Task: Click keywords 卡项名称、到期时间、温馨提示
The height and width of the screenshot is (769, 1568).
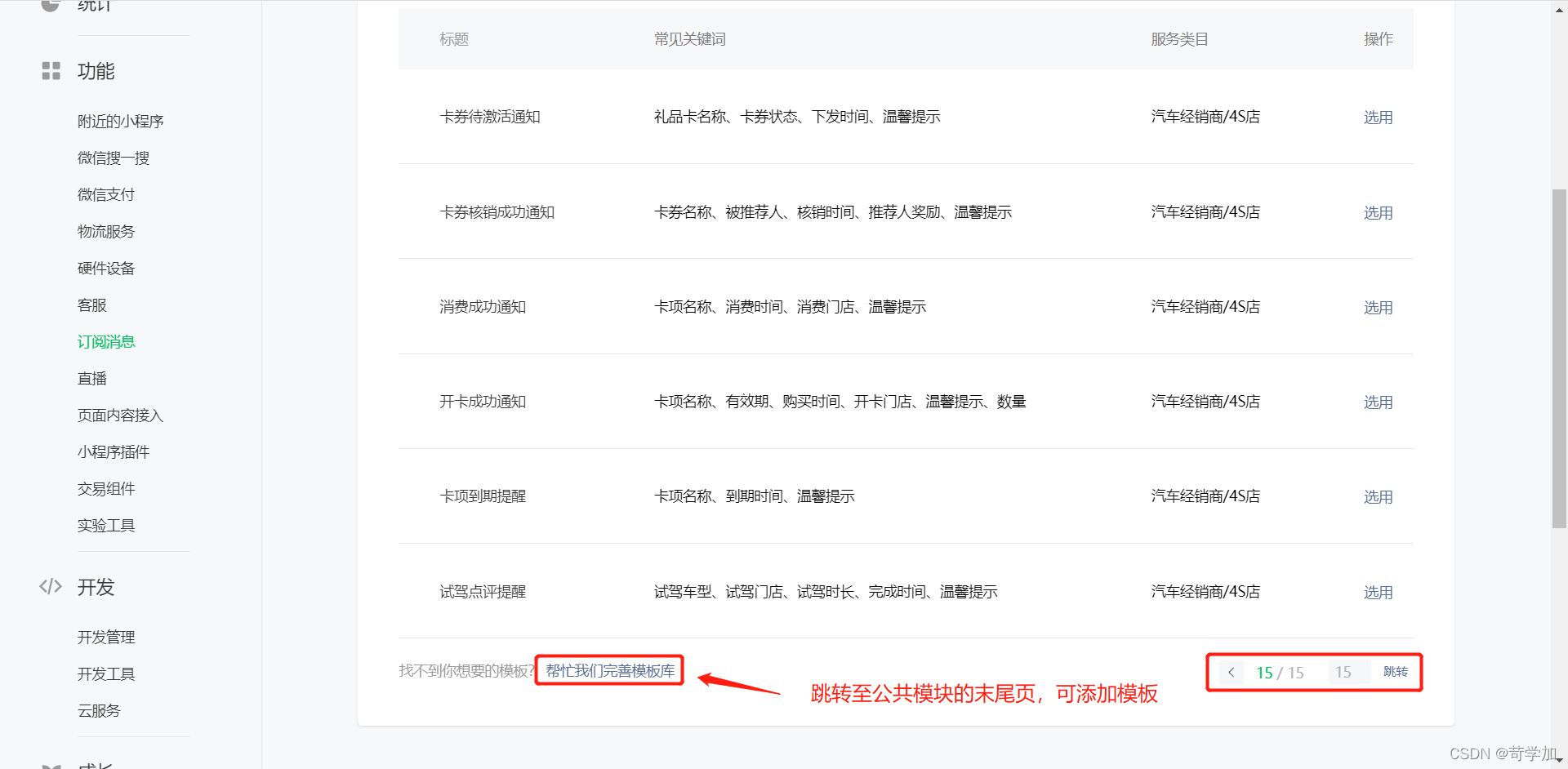Action: [x=754, y=496]
